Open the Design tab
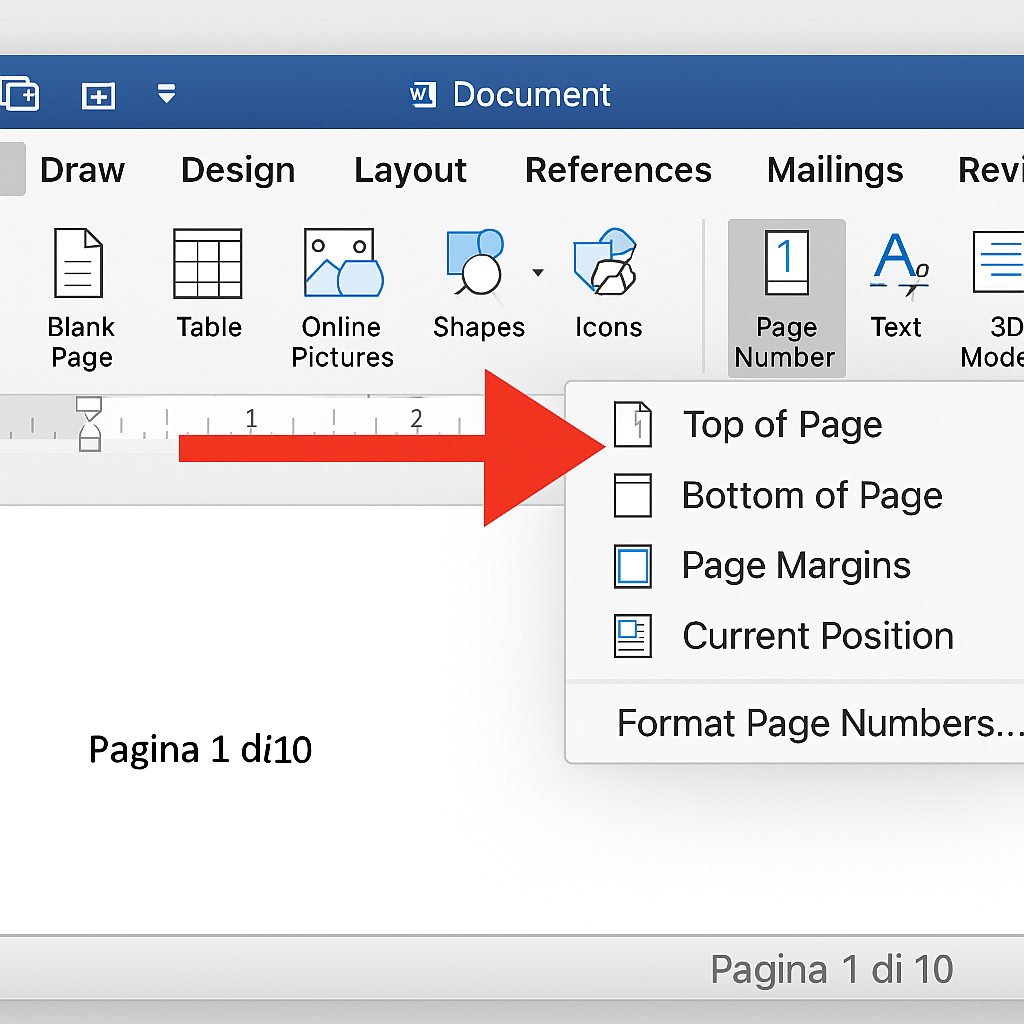 pos(238,170)
